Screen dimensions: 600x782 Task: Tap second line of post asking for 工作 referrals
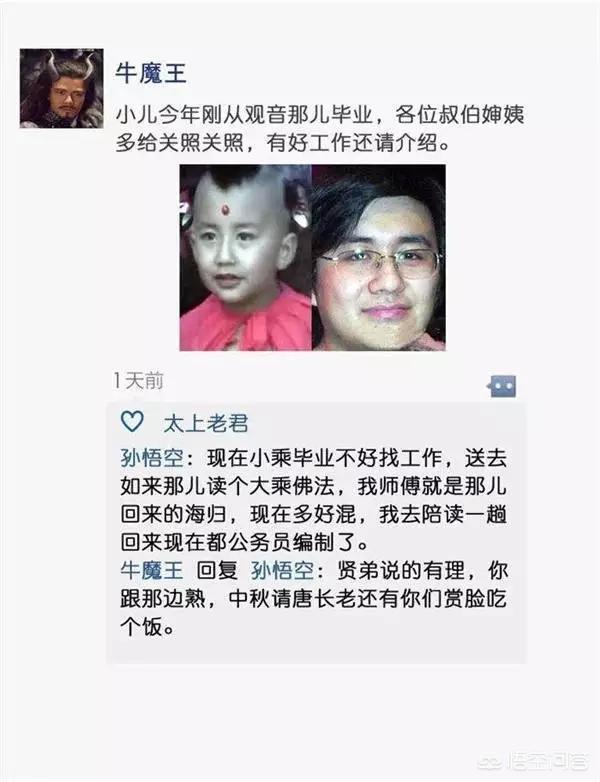[x=282, y=143]
